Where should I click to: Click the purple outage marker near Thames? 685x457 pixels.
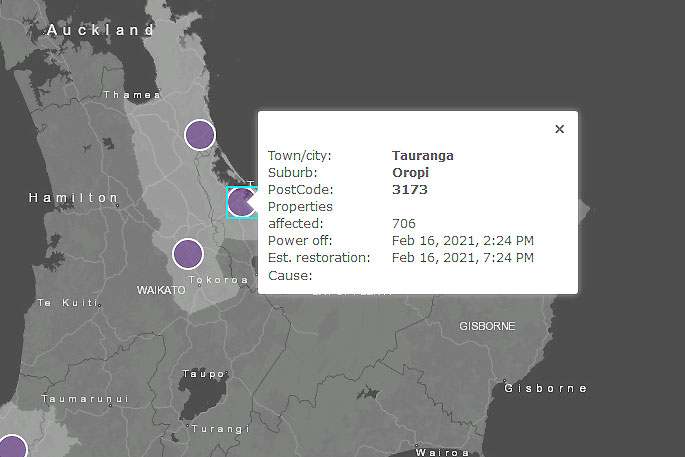pos(200,135)
